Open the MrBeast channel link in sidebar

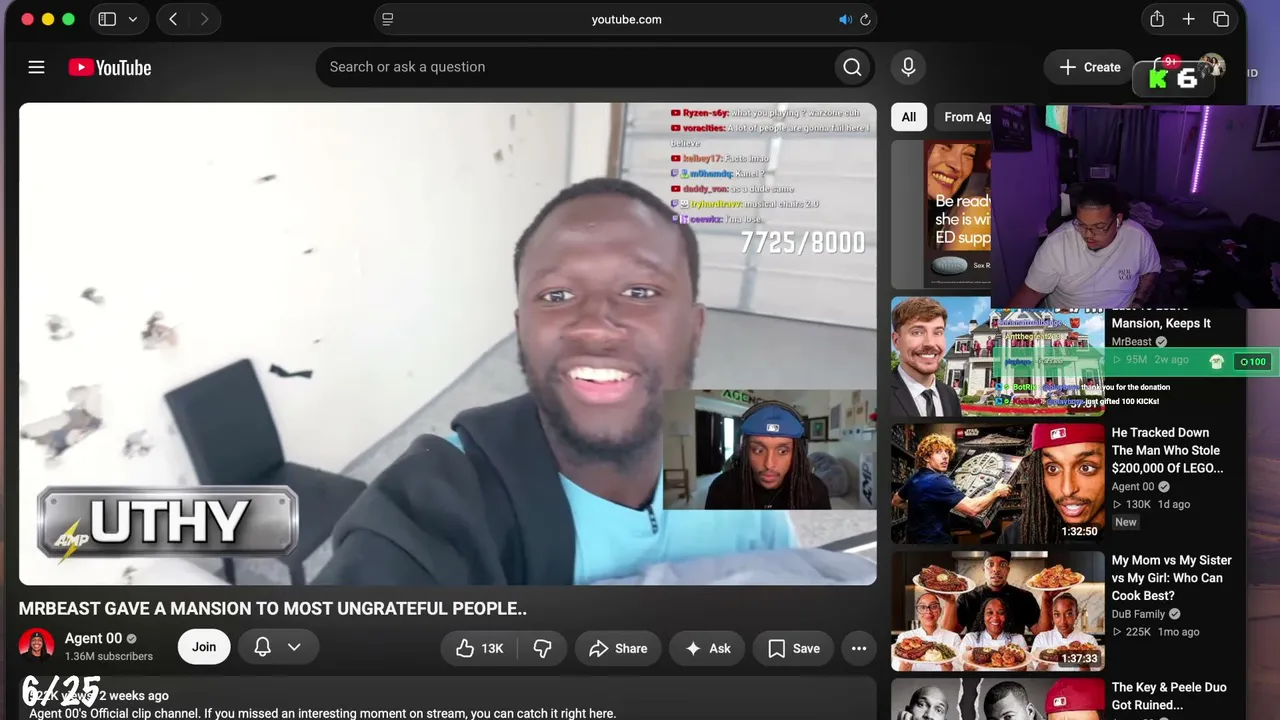pyautogui.click(x=1132, y=342)
